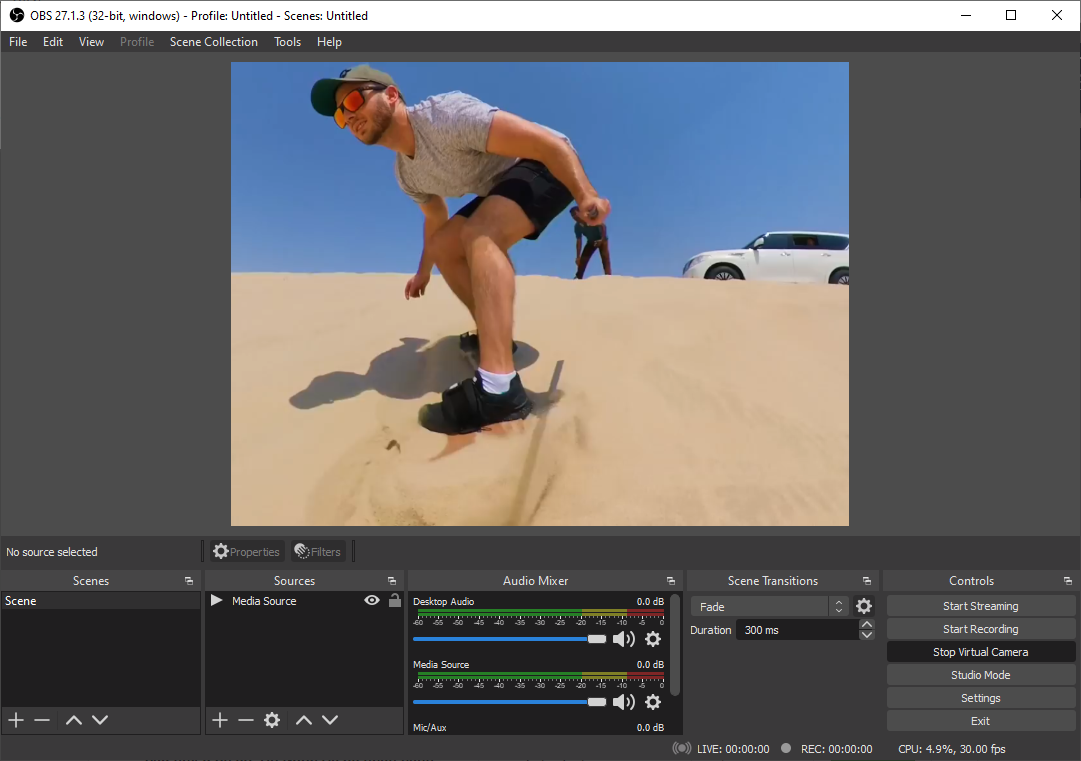1081x761 pixels.
Task: Open source properties gear in Sources panel
Action: [x=272, y=720]
